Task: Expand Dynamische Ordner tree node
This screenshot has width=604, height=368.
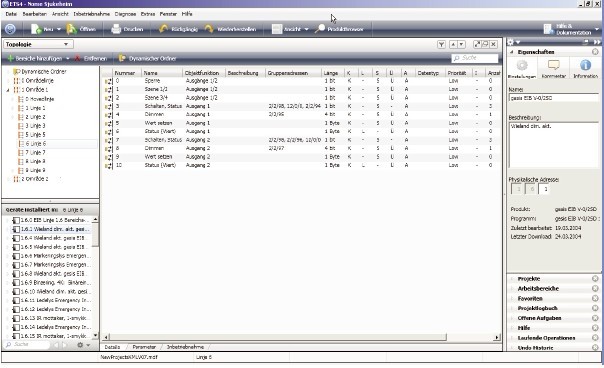Action: click(8, 72)
